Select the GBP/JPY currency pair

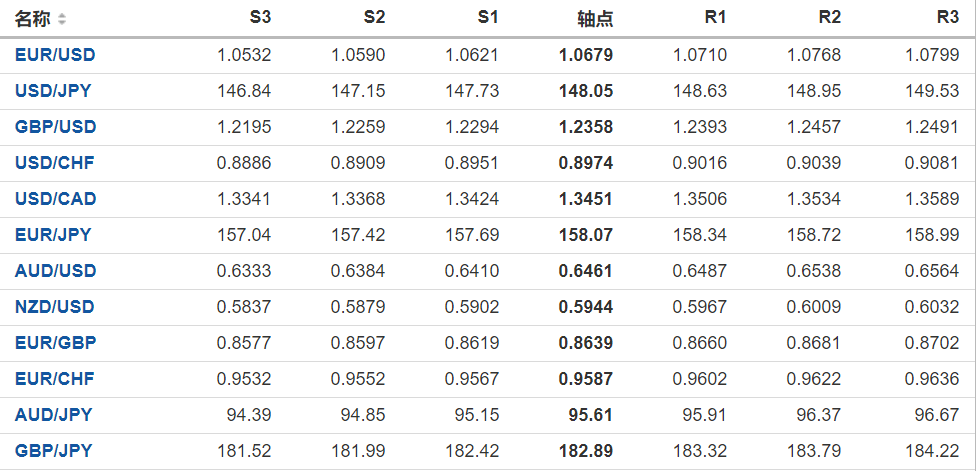point(53,451)
